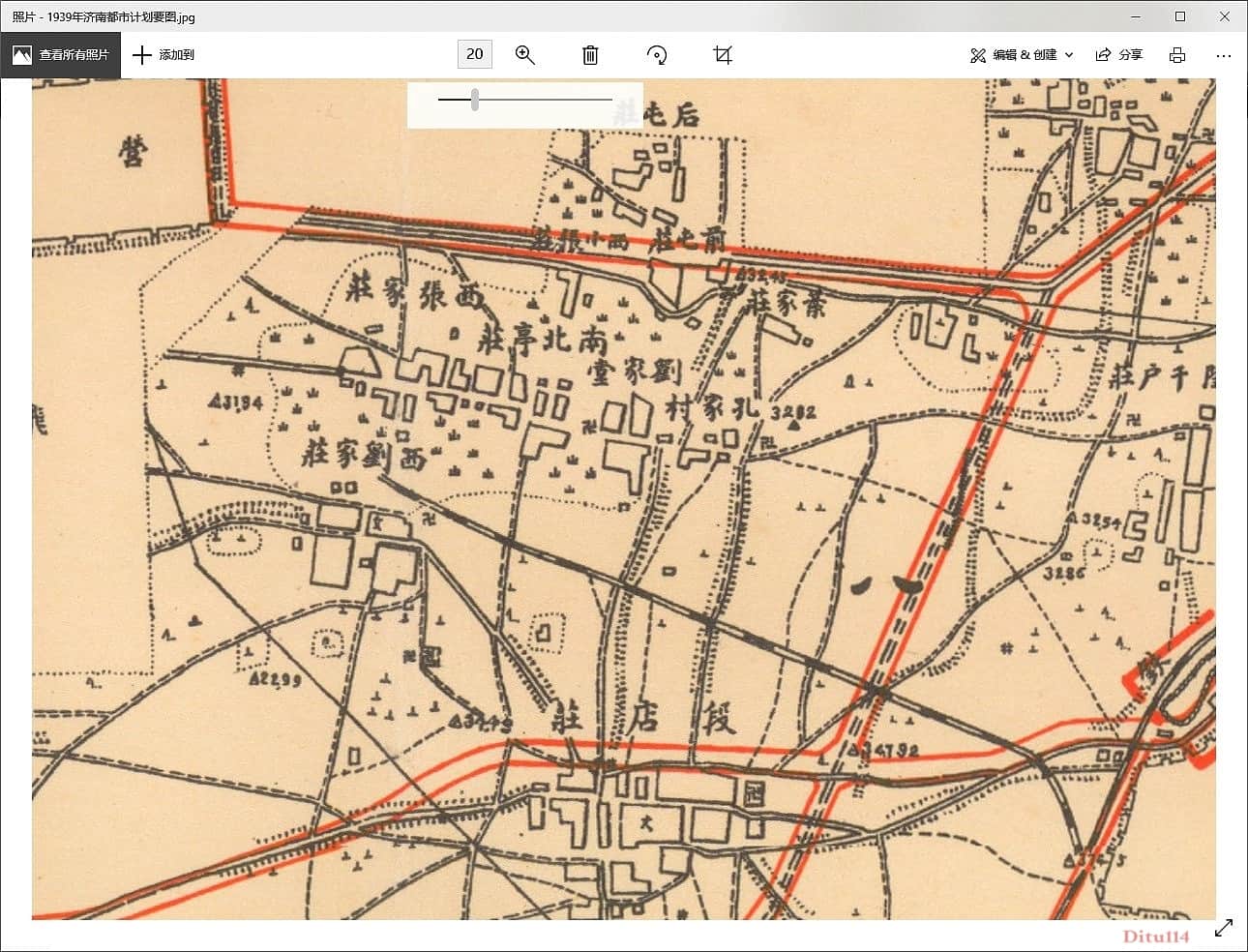This screenshot has width=1248, height=952.
Task: Click the plus icon beside 添加到
Action: tap(142, 55)
